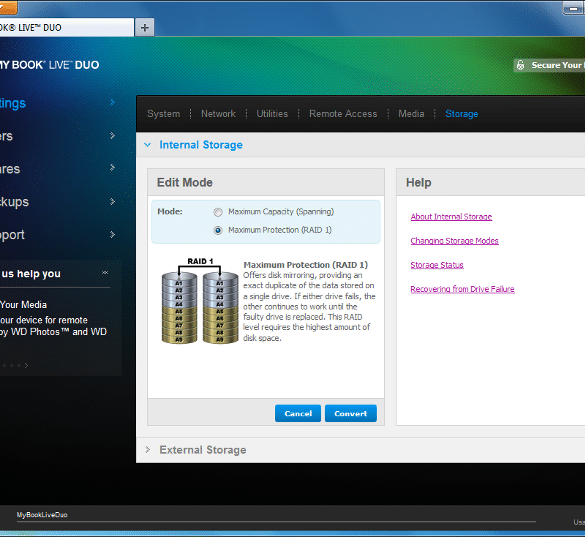This screenshot has width=585, height=537.
Task: Expand the Settings sidebar arrow
Action: 112,102
